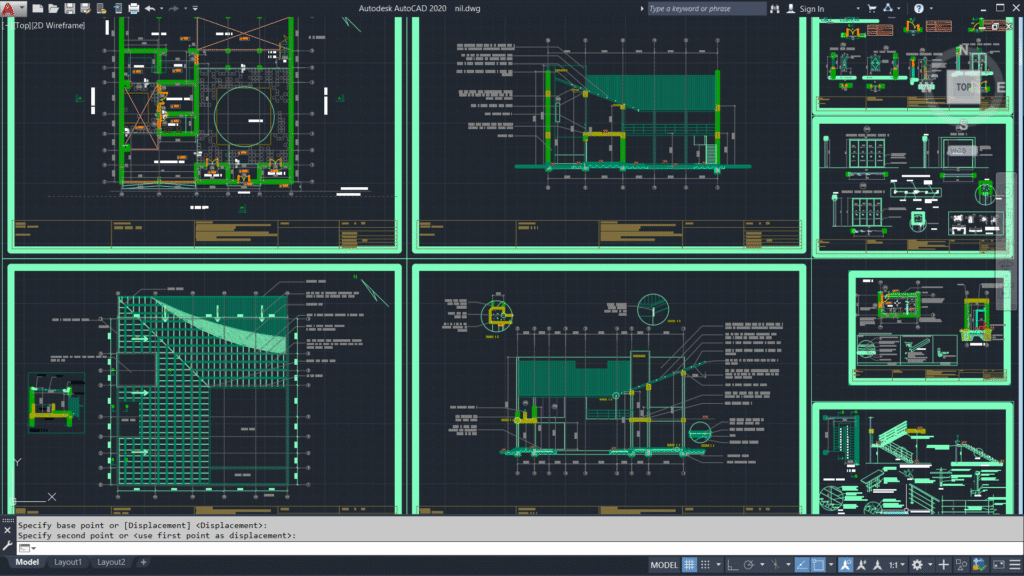Open the Sign In dropdown arrow
The image size is (1024, 576).
tap(858, 8)
